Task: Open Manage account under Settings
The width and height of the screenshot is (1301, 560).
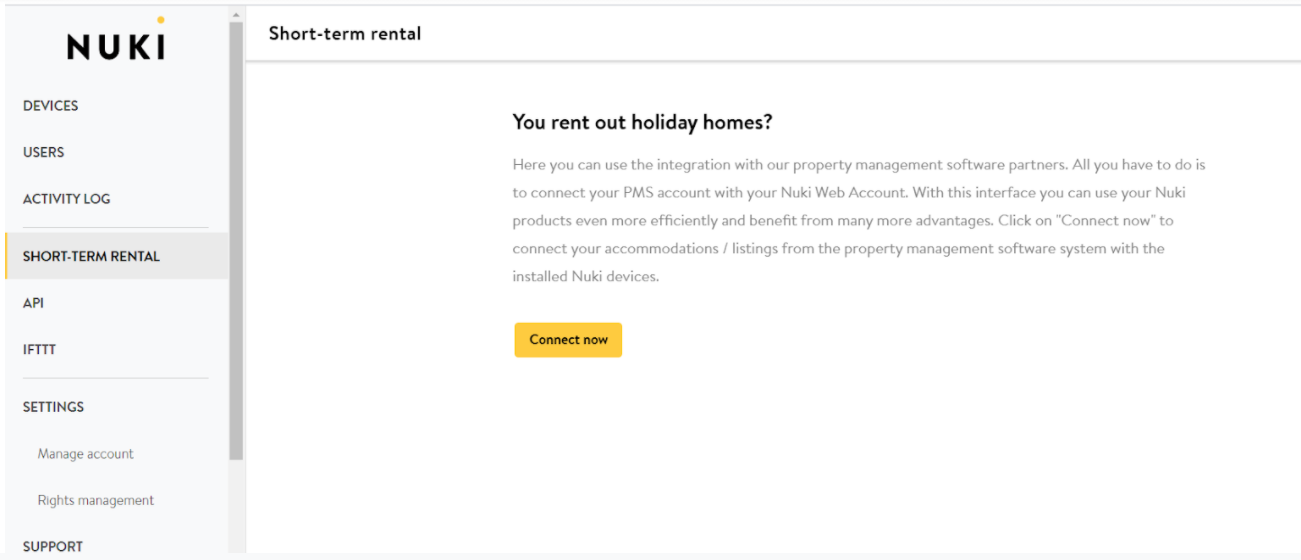Action: 85,454
